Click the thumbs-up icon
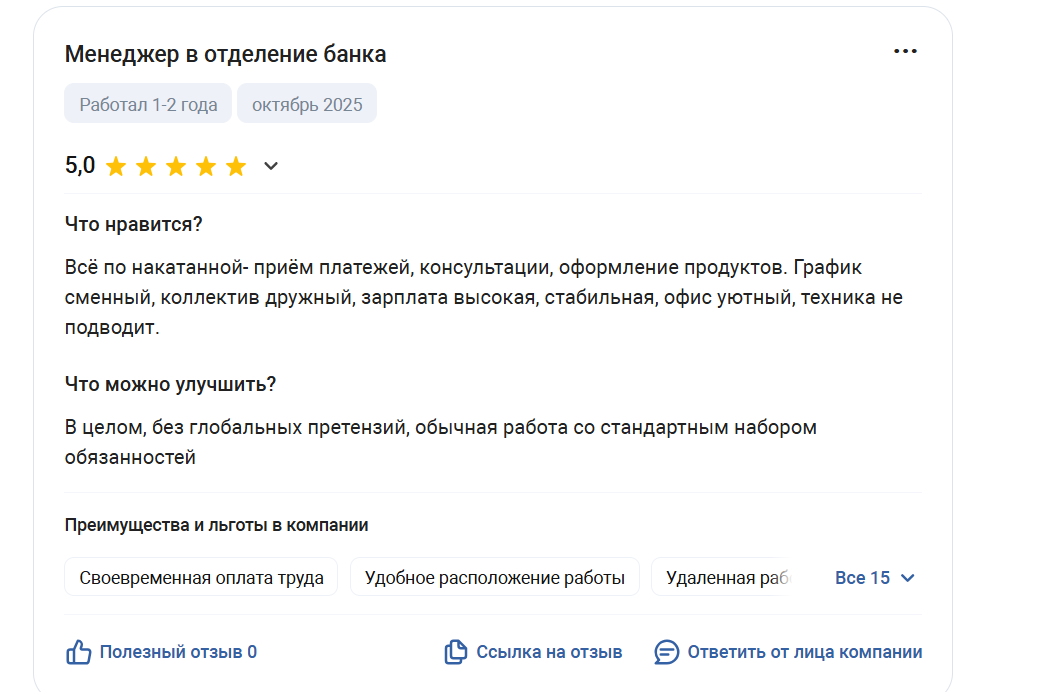The height and width of the screenshot is (692, 1054). [x=78, y=653]
